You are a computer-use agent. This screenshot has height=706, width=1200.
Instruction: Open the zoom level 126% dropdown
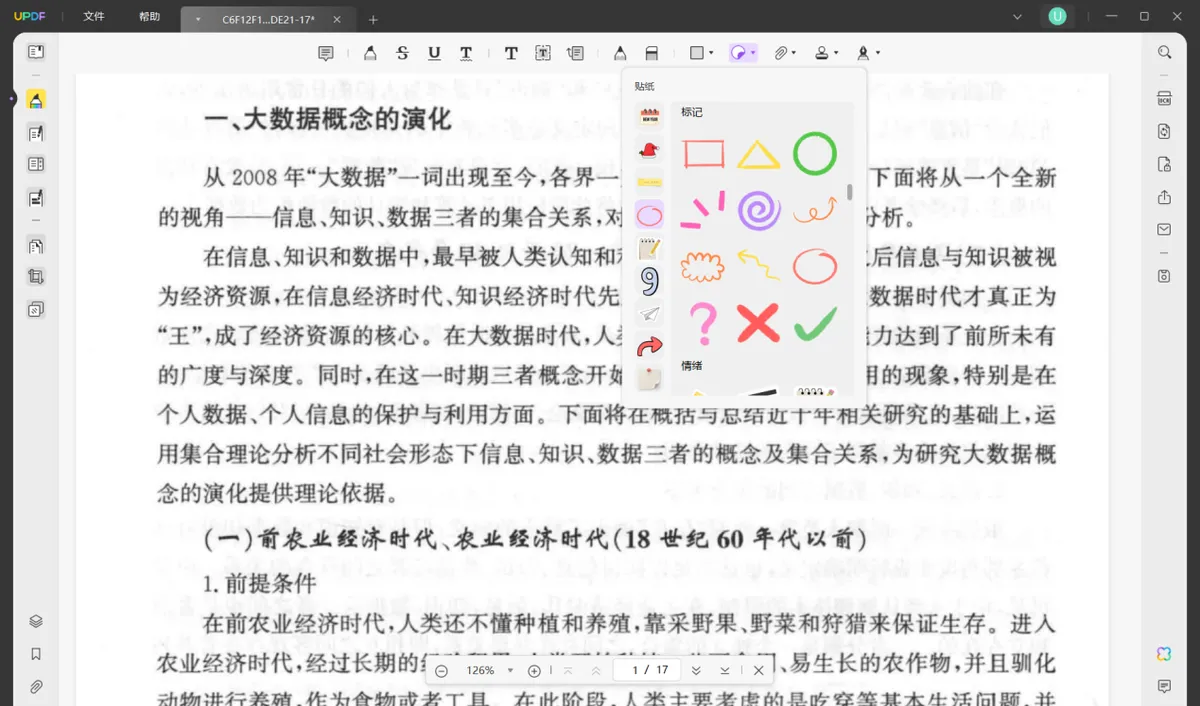(510, 670)
